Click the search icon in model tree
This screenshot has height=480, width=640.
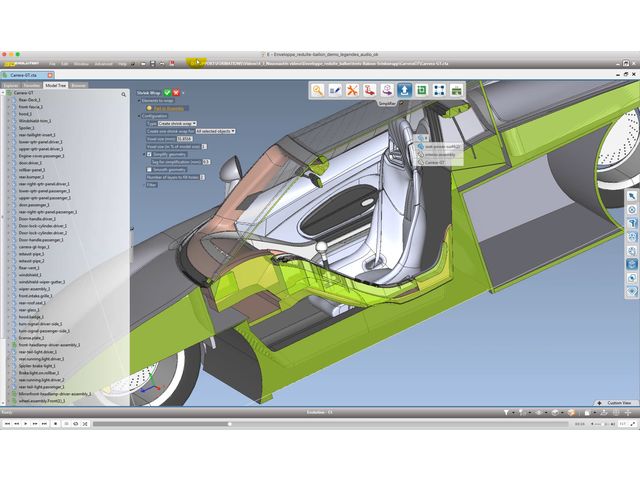[x=125, y=93]
